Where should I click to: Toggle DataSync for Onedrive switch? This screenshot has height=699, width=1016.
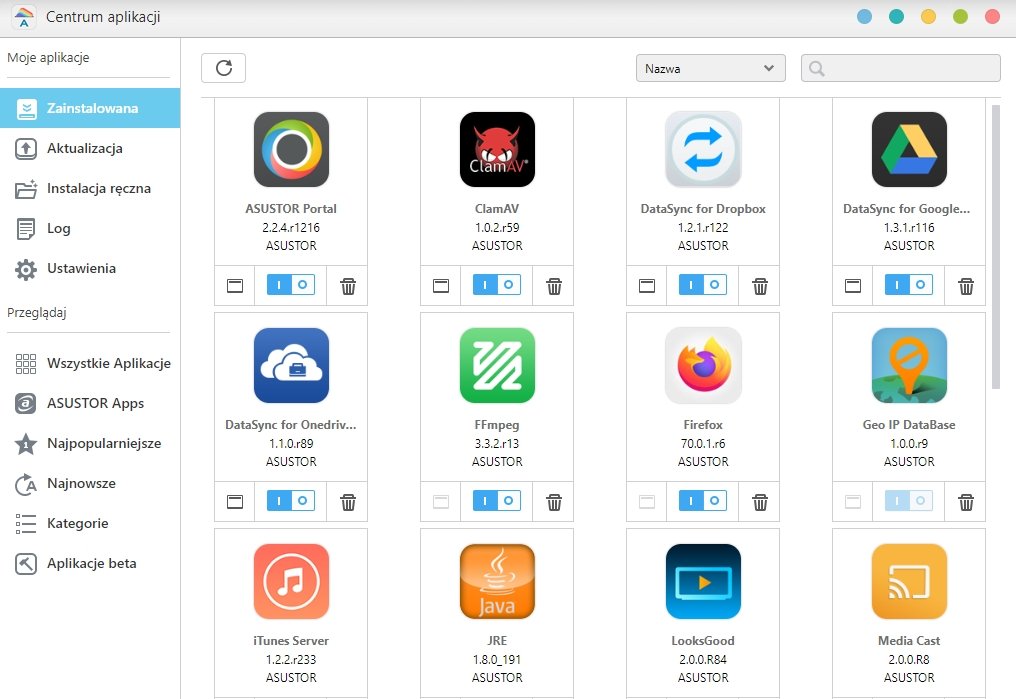(x=291, y=501)
